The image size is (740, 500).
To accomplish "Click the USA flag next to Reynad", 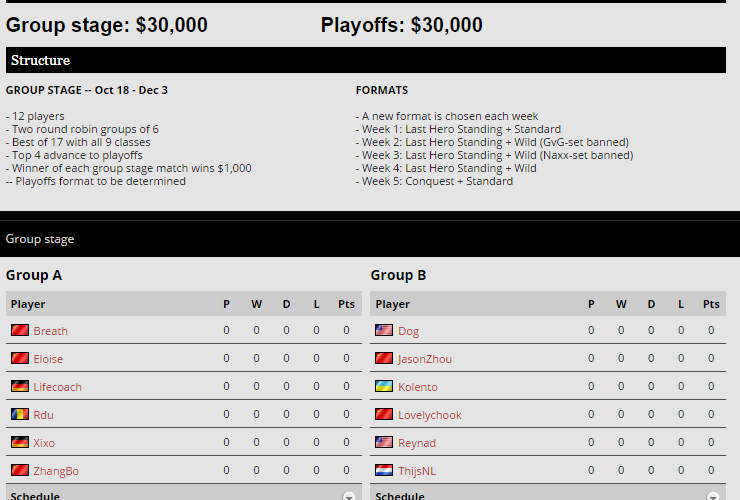I will point(384,442).
